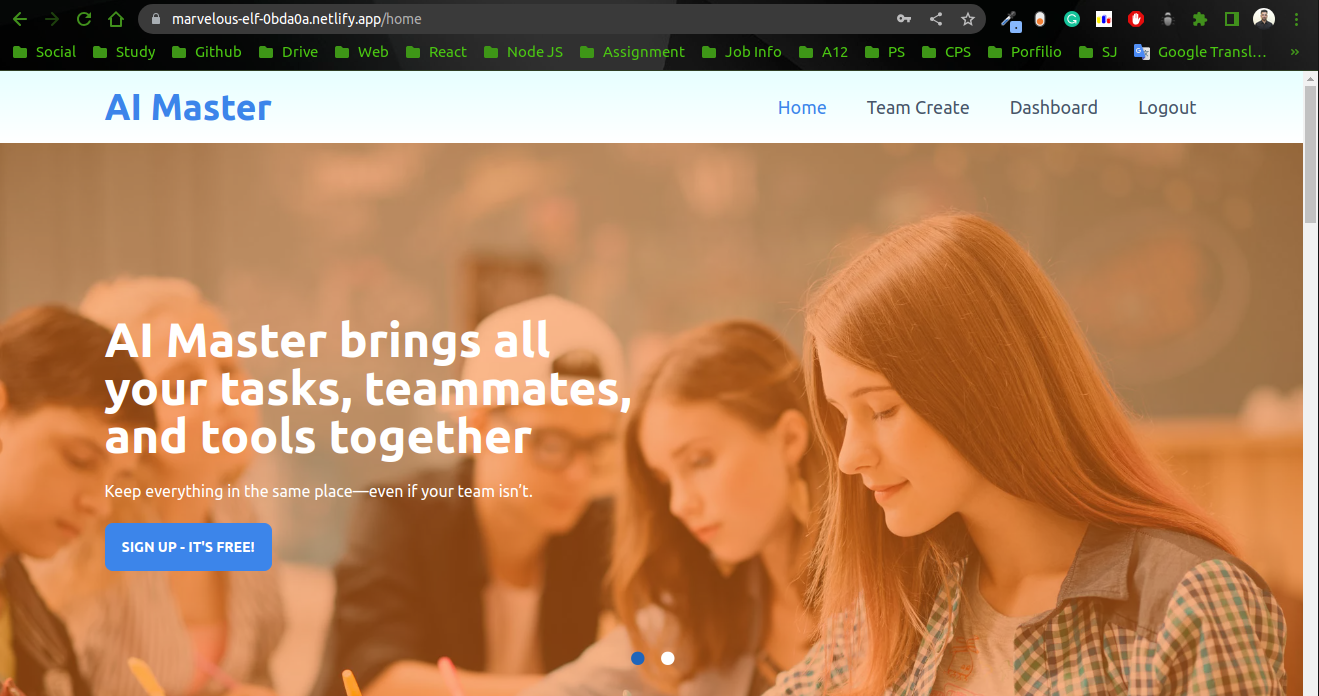Viewport: 1319px width, 696px height.
Task: Click Logout in the navigation bar
Action: click(1167, 107)
